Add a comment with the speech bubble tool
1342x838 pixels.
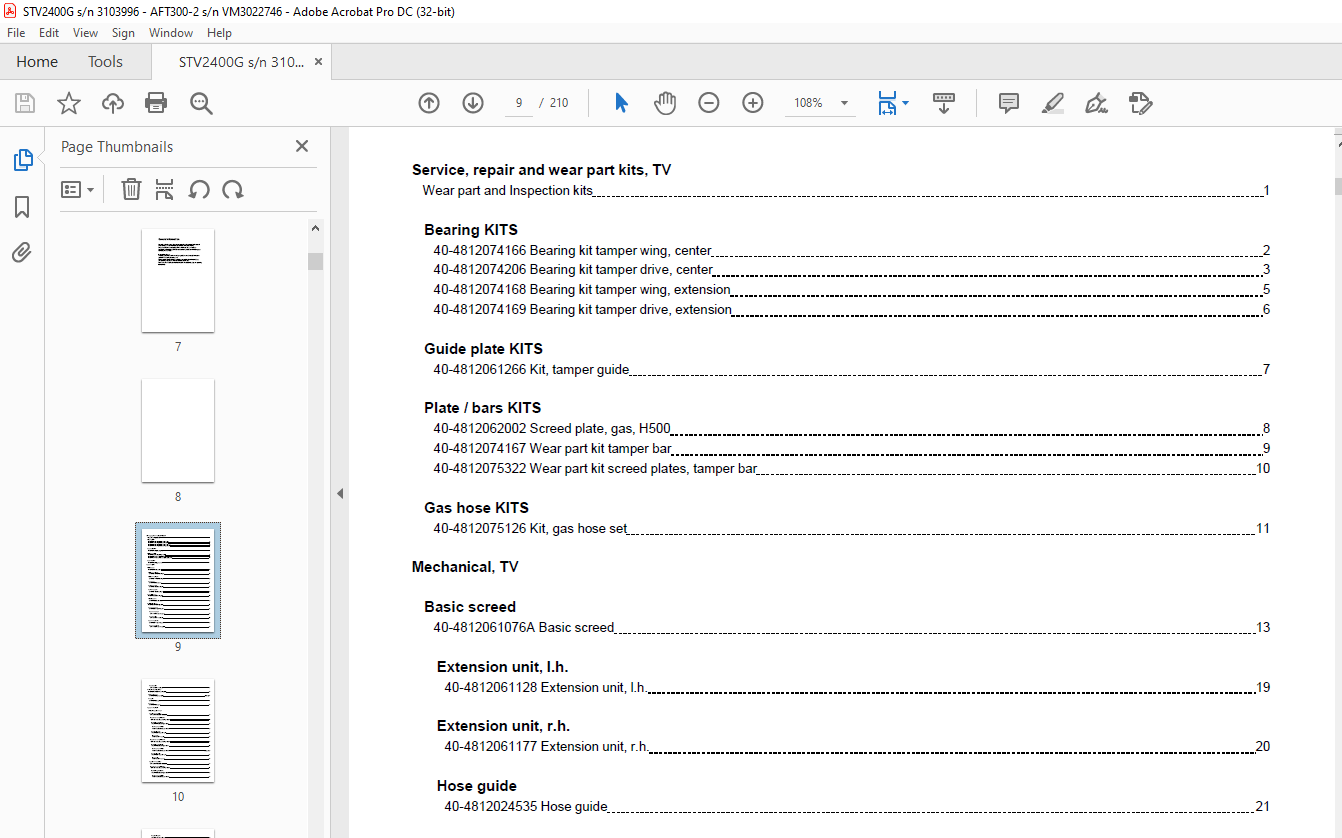coord(1009,103)
